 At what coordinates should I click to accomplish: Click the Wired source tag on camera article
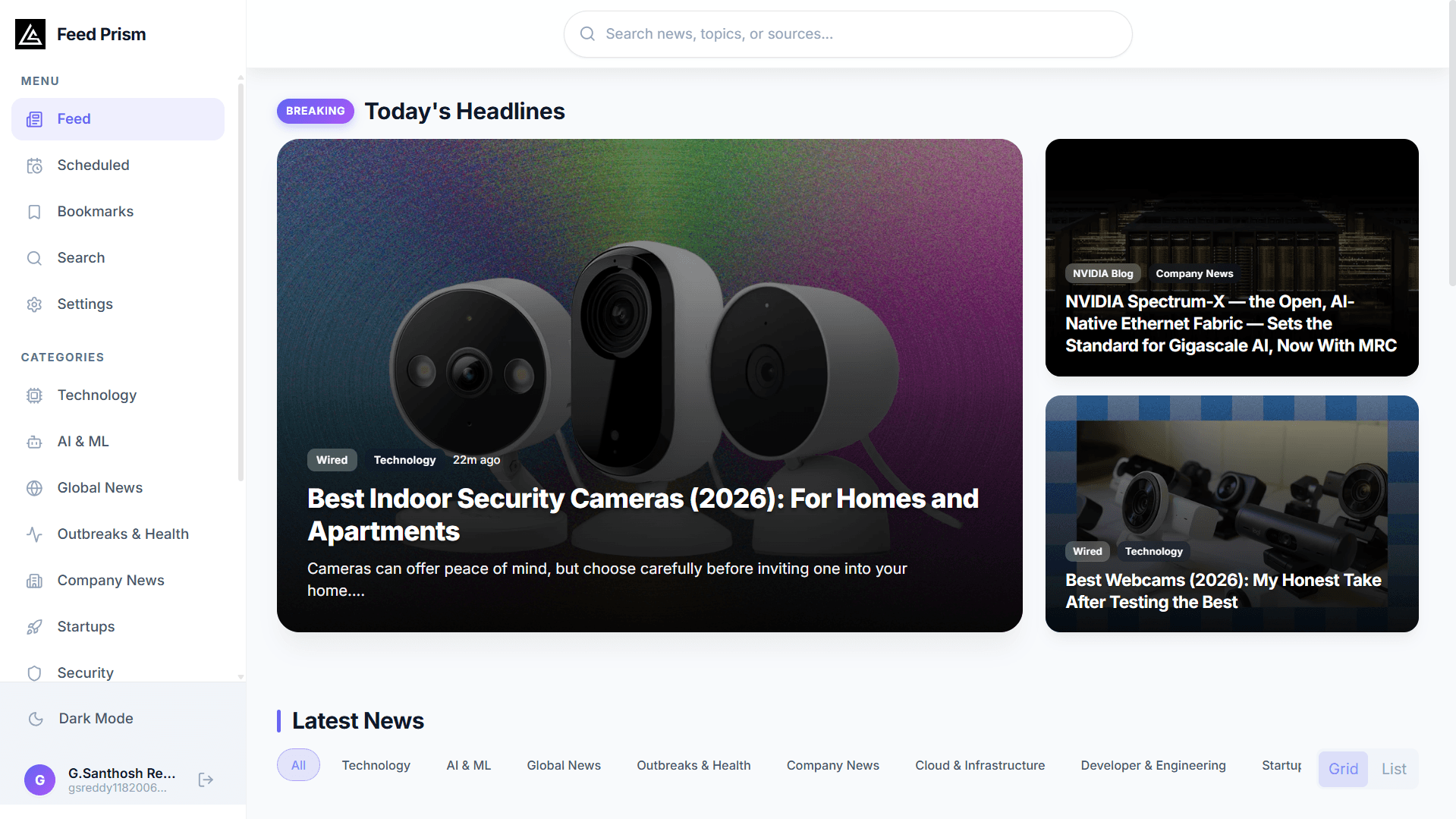click(332, 460)
